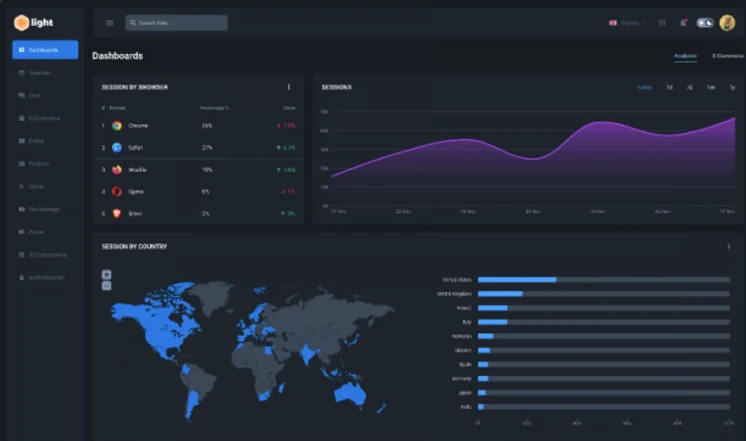Click Mozilla row percentage value
The height and width of the screenshot is (441, 746).
(x=207, y=170)
